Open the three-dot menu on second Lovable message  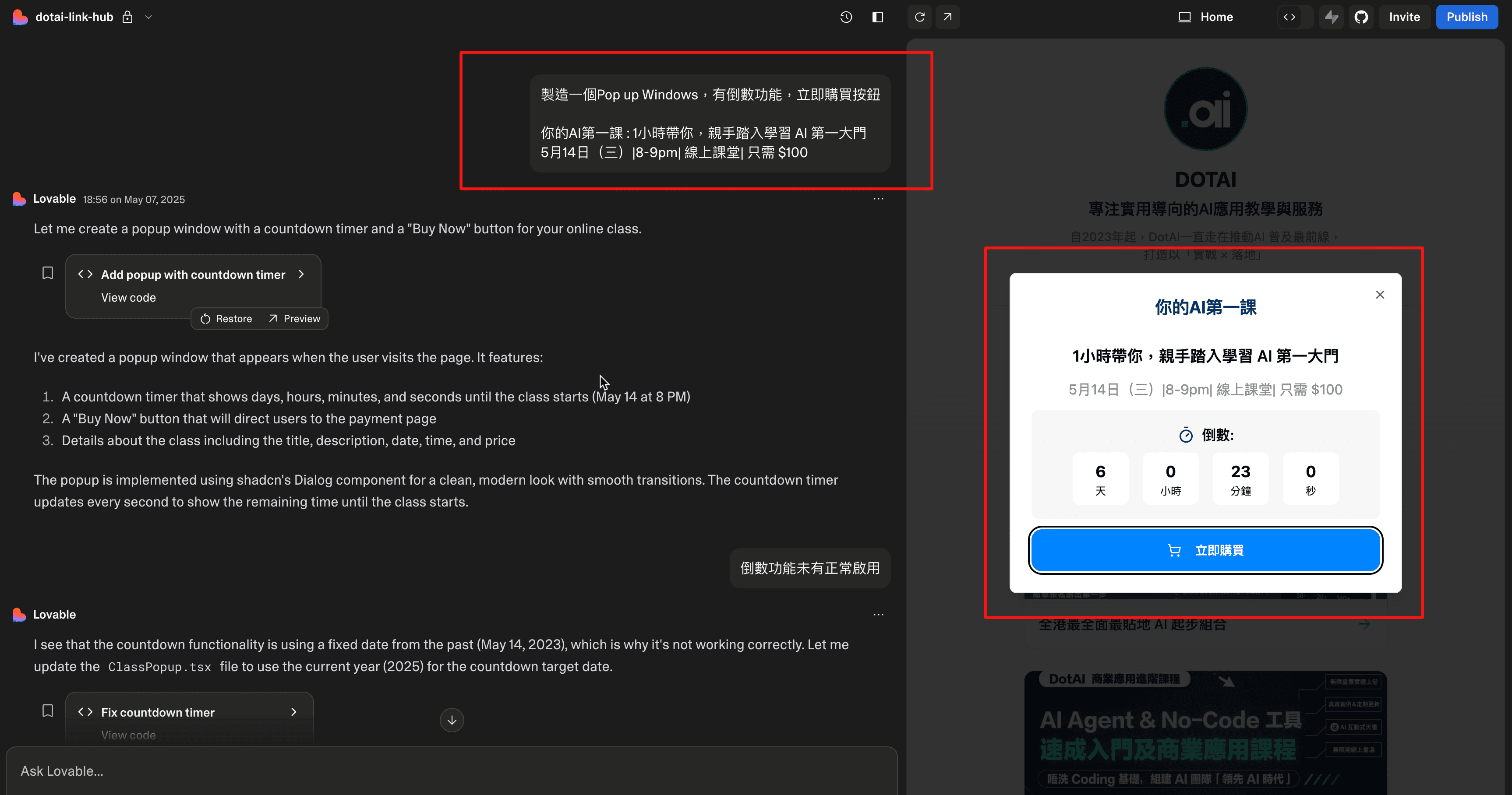[x=878, y=614]
